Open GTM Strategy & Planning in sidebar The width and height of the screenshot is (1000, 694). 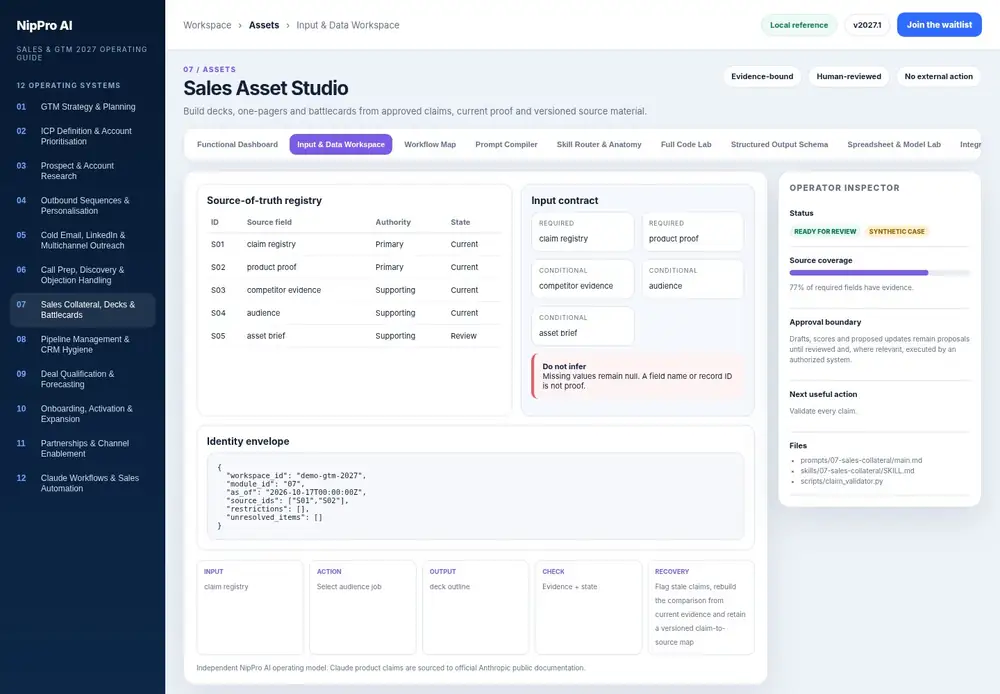(83, 107)
